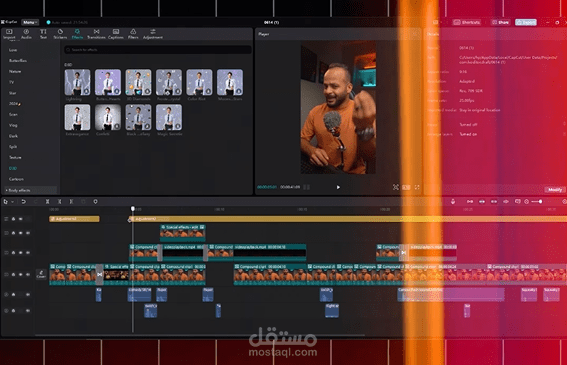567x365 pixels.
Task: Toggle the auto snapping icon
Action: (x=482, y=201)
